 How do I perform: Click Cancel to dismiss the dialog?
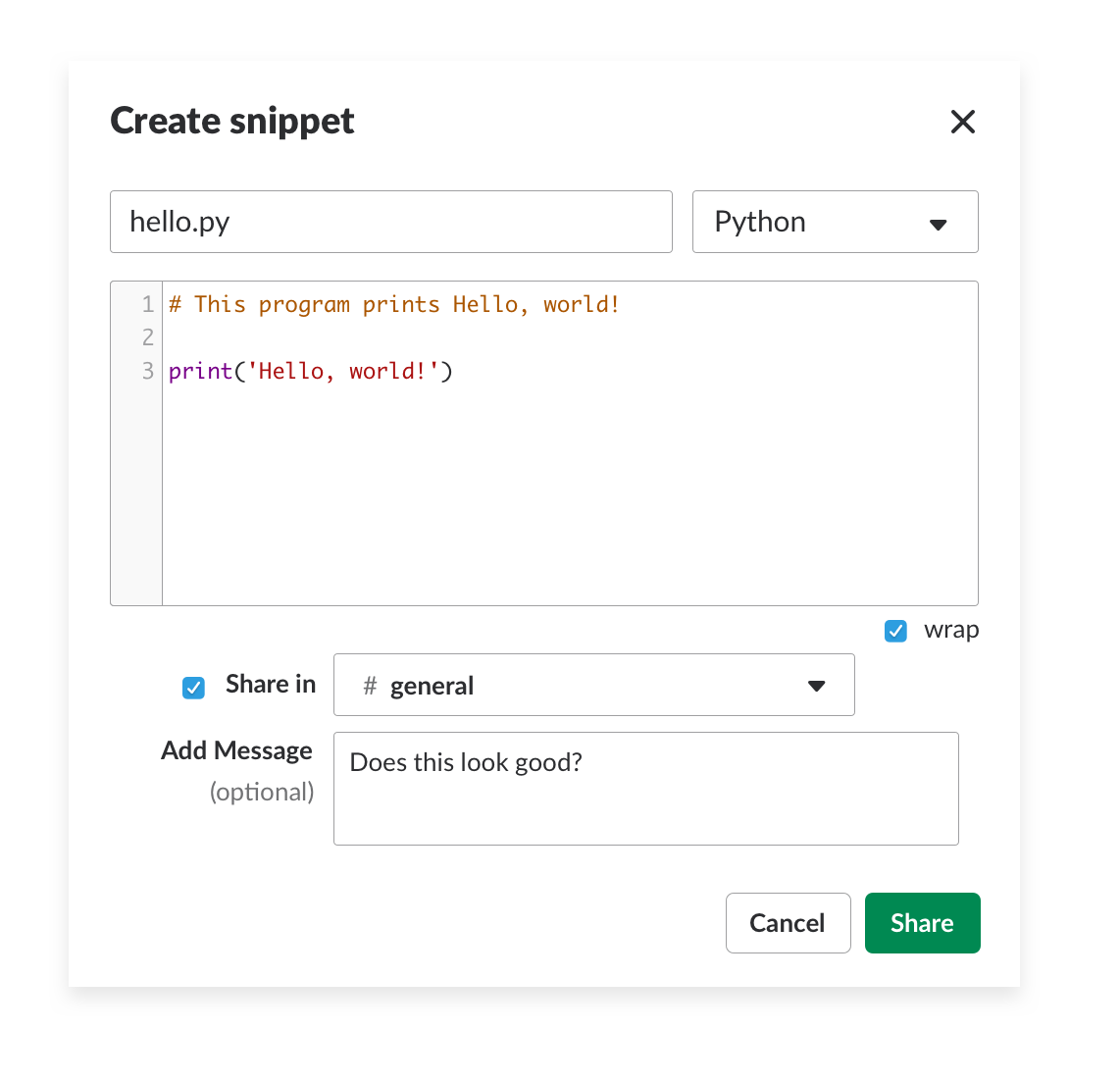788,922
